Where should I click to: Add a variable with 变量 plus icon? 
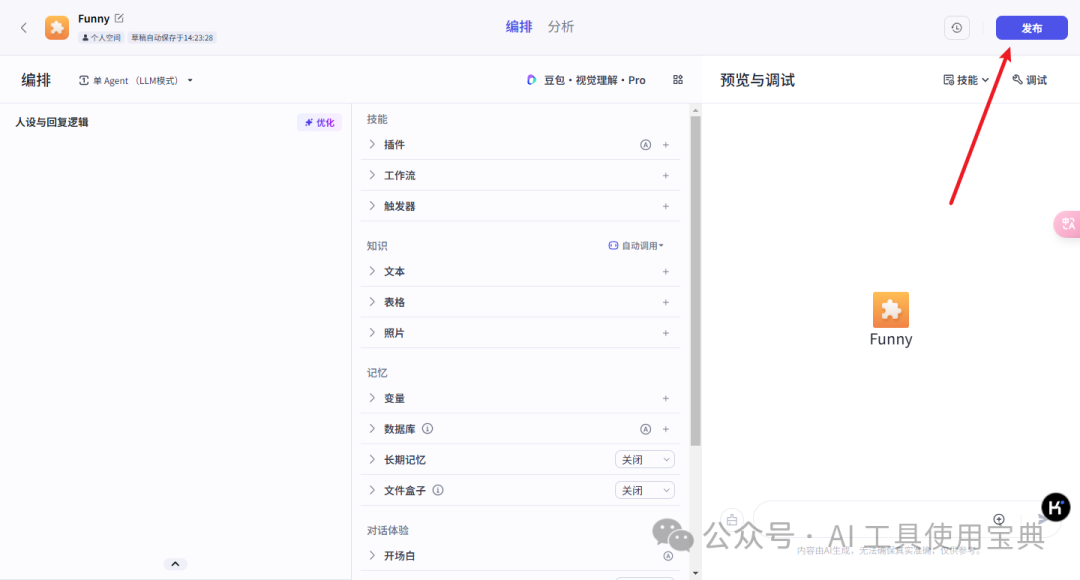(x=666, y=398)
